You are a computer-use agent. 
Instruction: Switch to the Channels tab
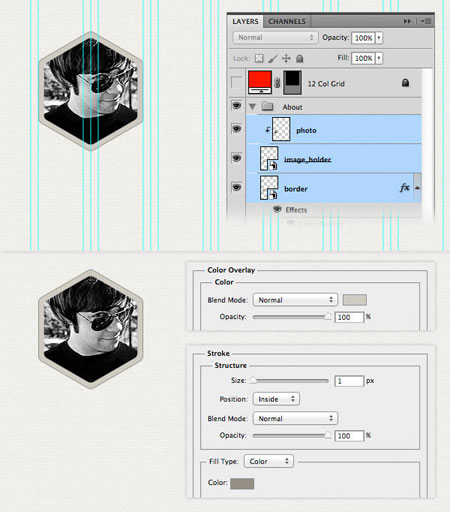(x=287, y=21)
